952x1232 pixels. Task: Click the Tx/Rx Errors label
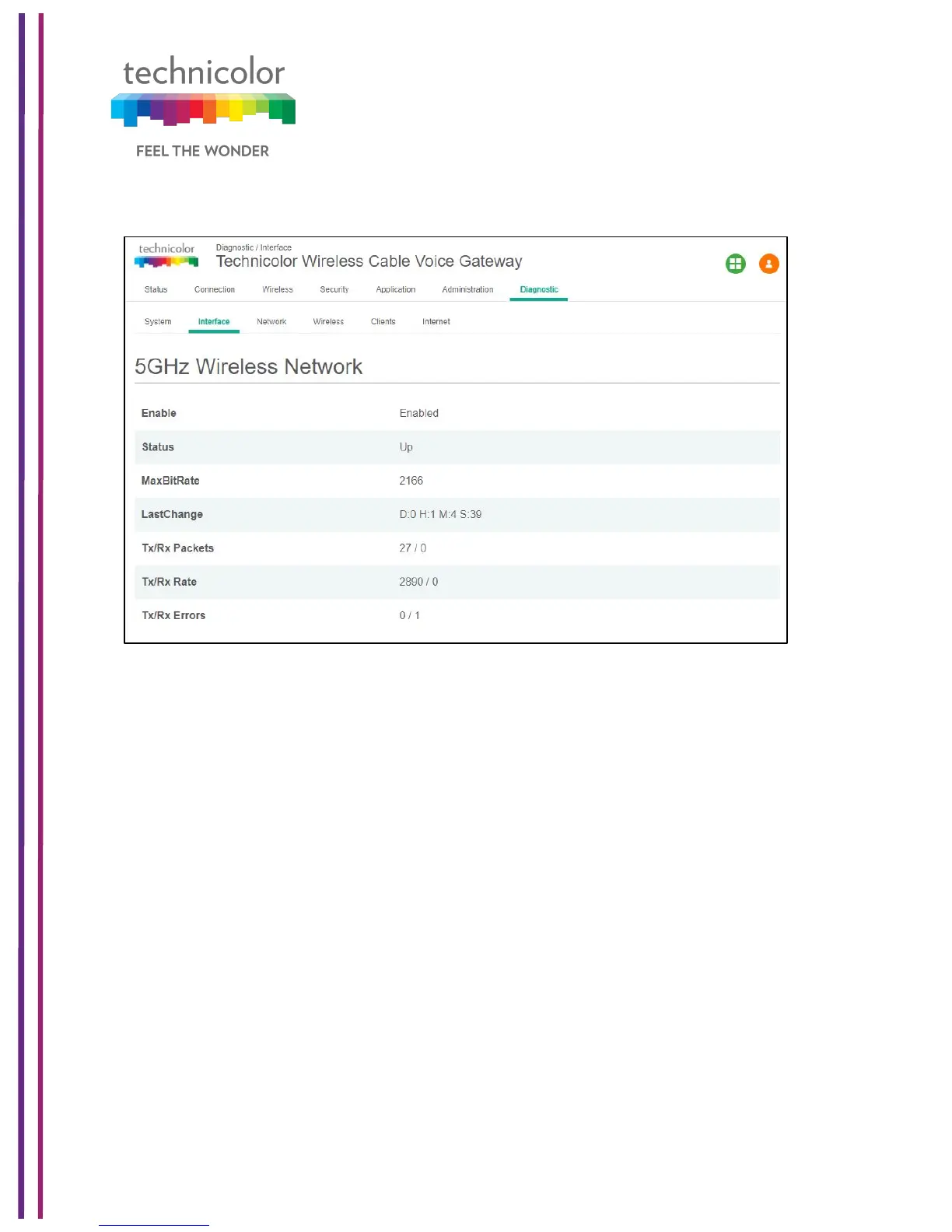coord(173,615)
